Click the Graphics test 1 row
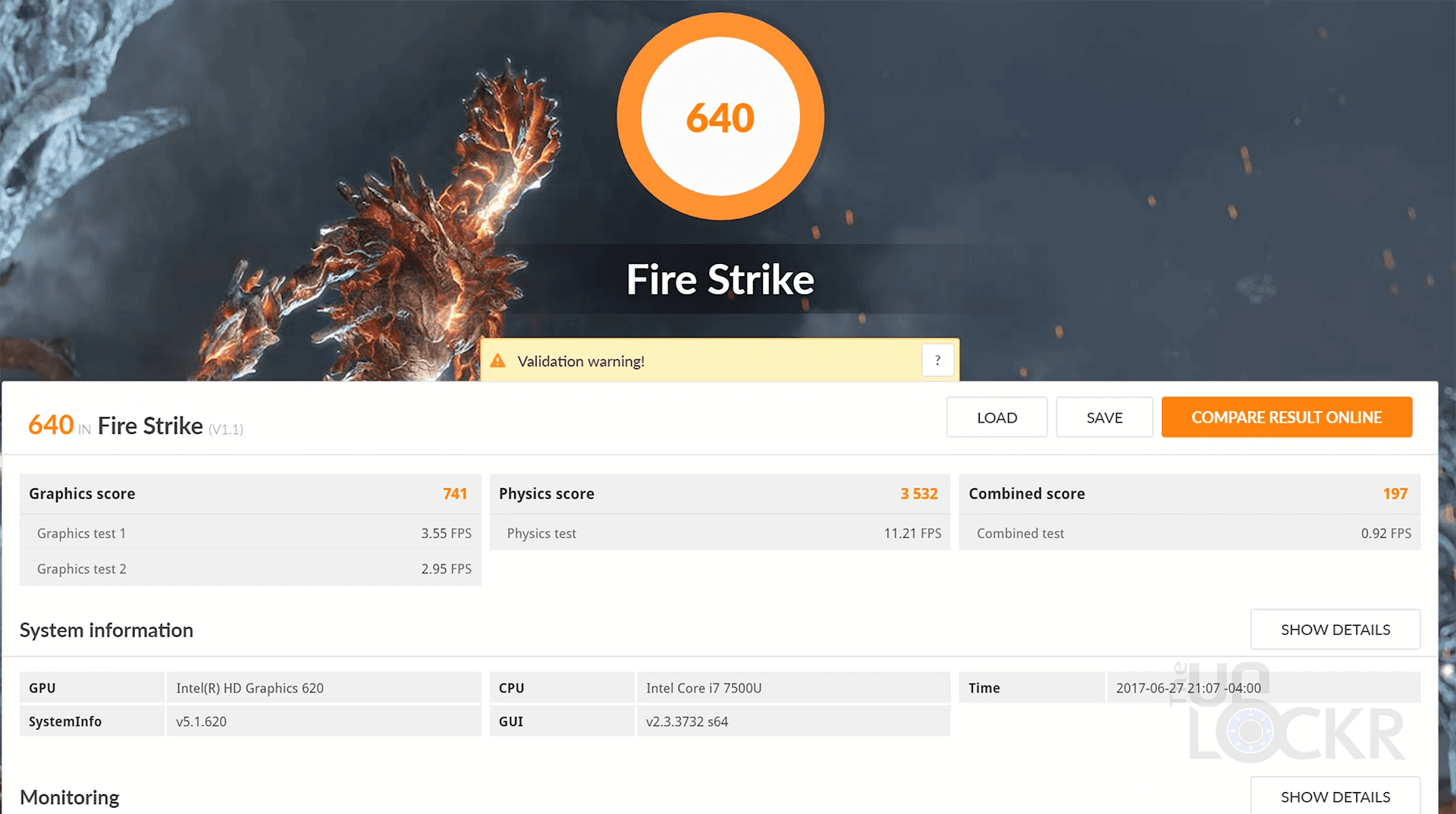Screen dimensions: 1456x814 click(x=250, y=533)
